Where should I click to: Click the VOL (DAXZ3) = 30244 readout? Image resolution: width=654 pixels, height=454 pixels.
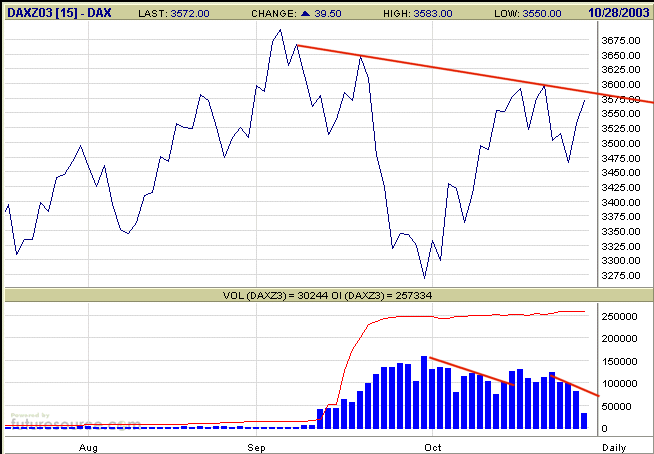click(275, 296)
